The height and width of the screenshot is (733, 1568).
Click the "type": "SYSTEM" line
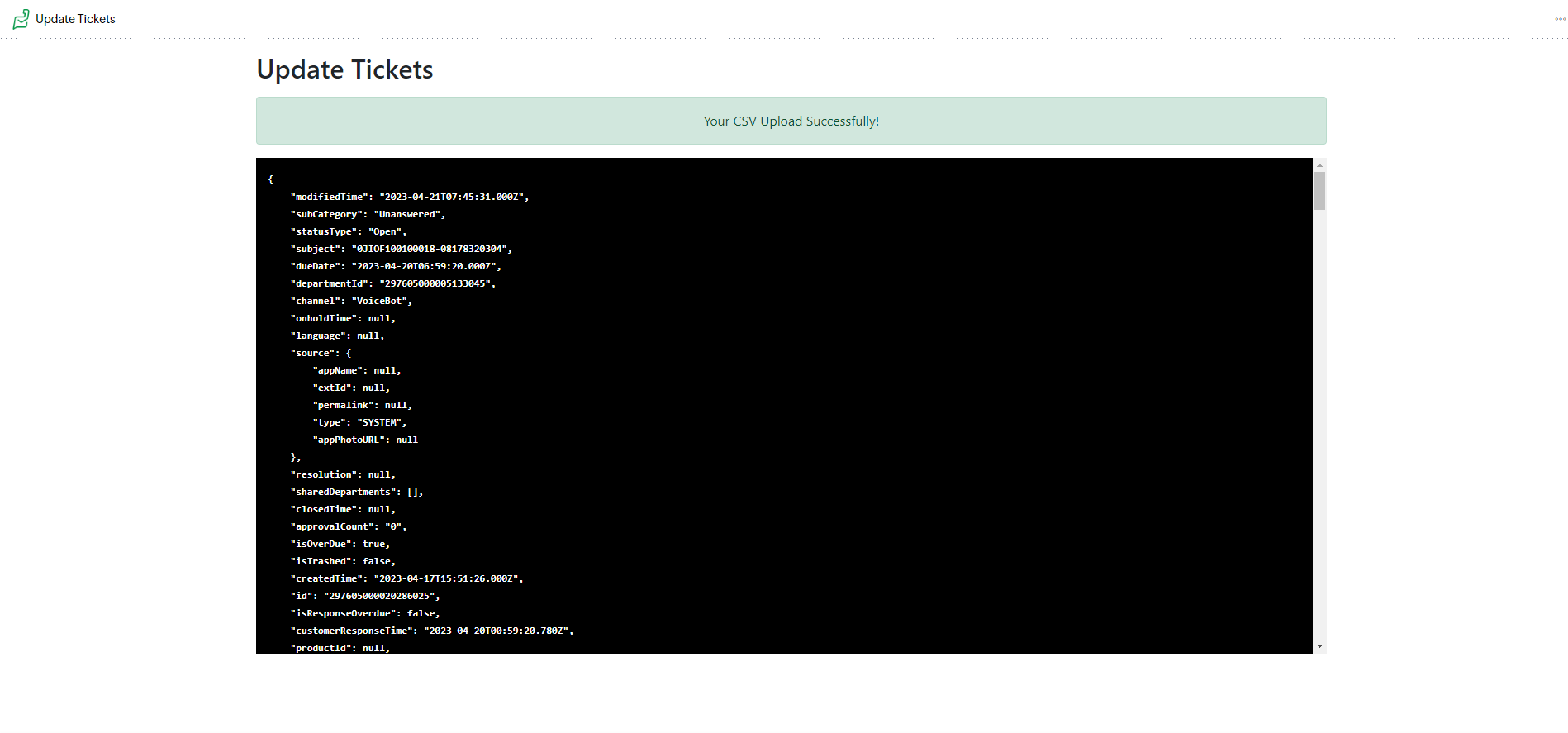pyautogui.click(x=359, y=422)
